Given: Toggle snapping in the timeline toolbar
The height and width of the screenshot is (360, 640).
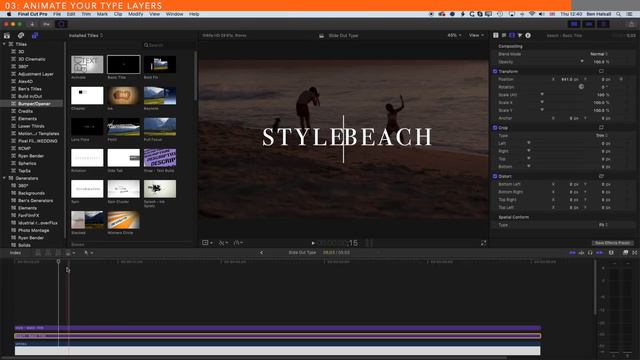Looking at the screenshot, I should point(599,253).
